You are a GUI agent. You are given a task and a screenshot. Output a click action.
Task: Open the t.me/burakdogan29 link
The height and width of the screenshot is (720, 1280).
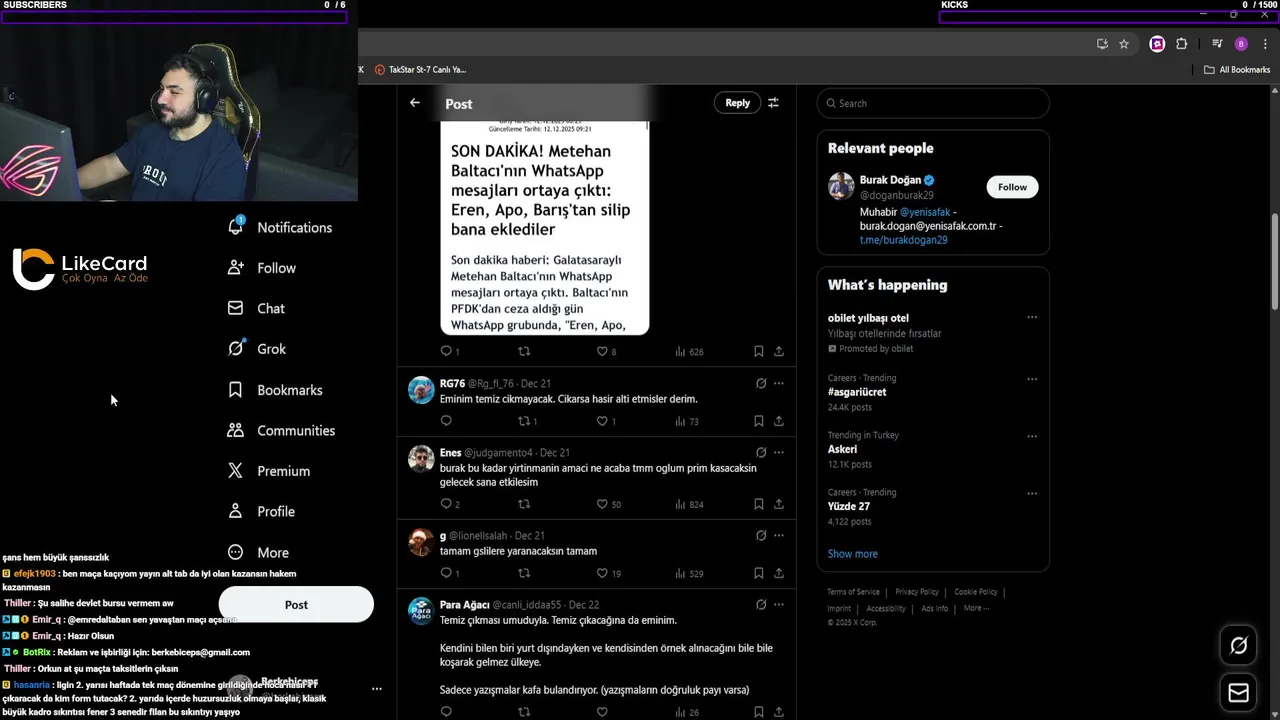click(903, 240)
